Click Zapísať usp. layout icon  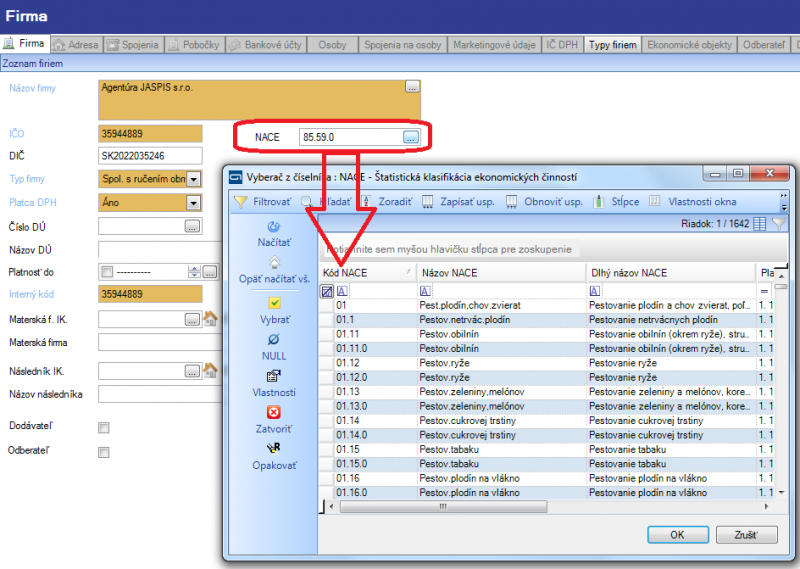[x=428, y=202]
